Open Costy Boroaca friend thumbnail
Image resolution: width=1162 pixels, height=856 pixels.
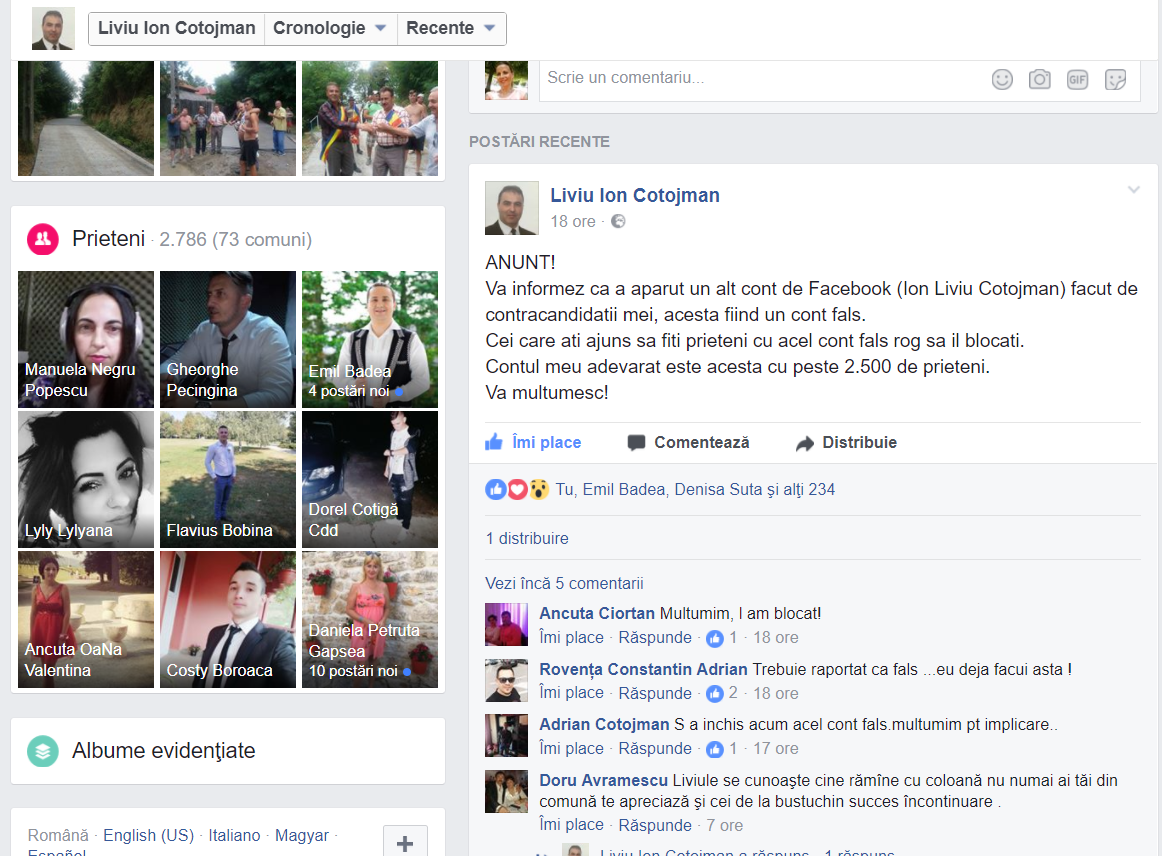228,620
